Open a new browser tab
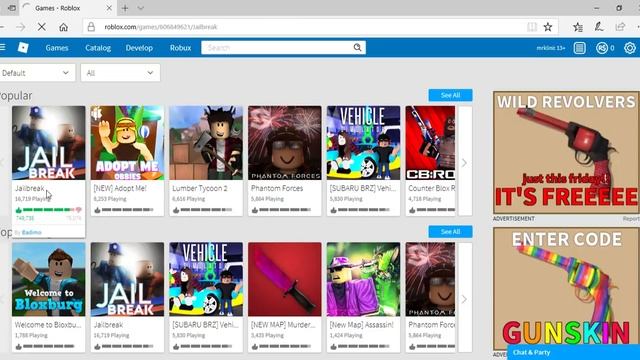Viewport: 640px width, 360px height. tap(125, 8)
